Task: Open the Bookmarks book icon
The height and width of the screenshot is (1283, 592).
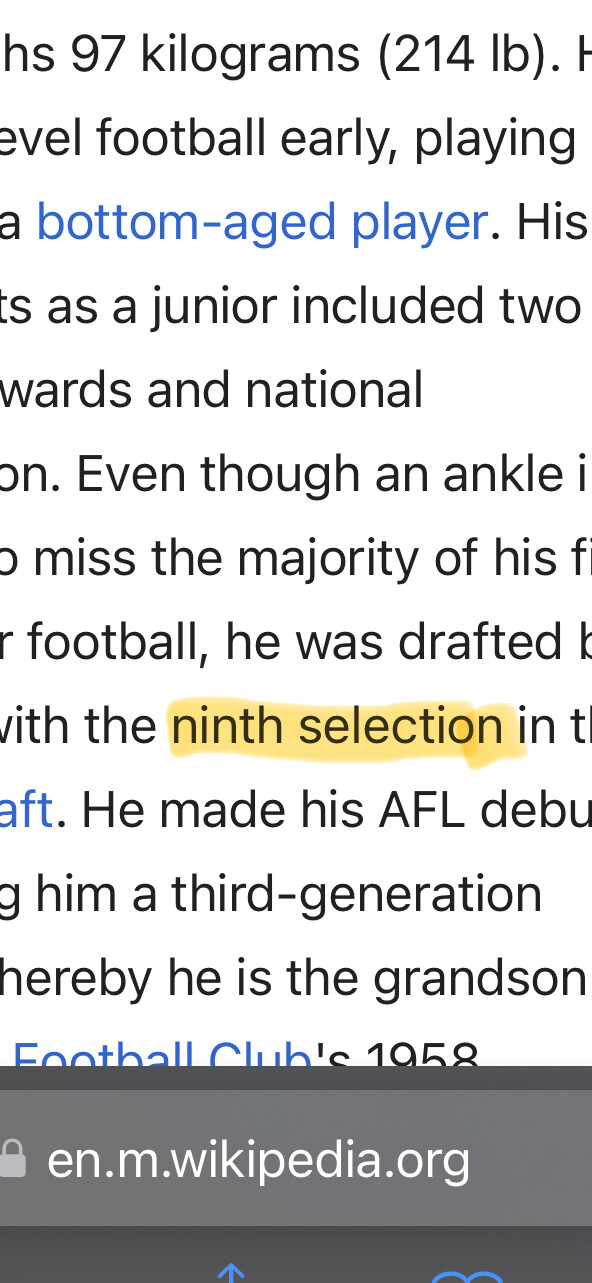Action: point(467,1276)
